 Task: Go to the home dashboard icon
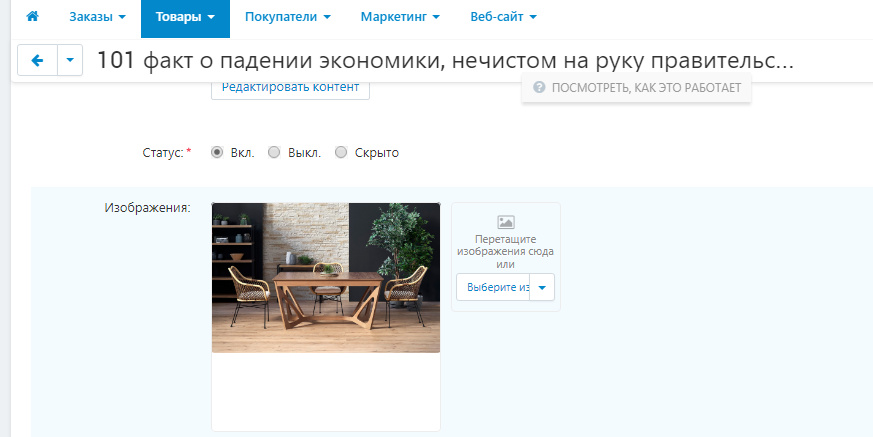tap(32, 17)
